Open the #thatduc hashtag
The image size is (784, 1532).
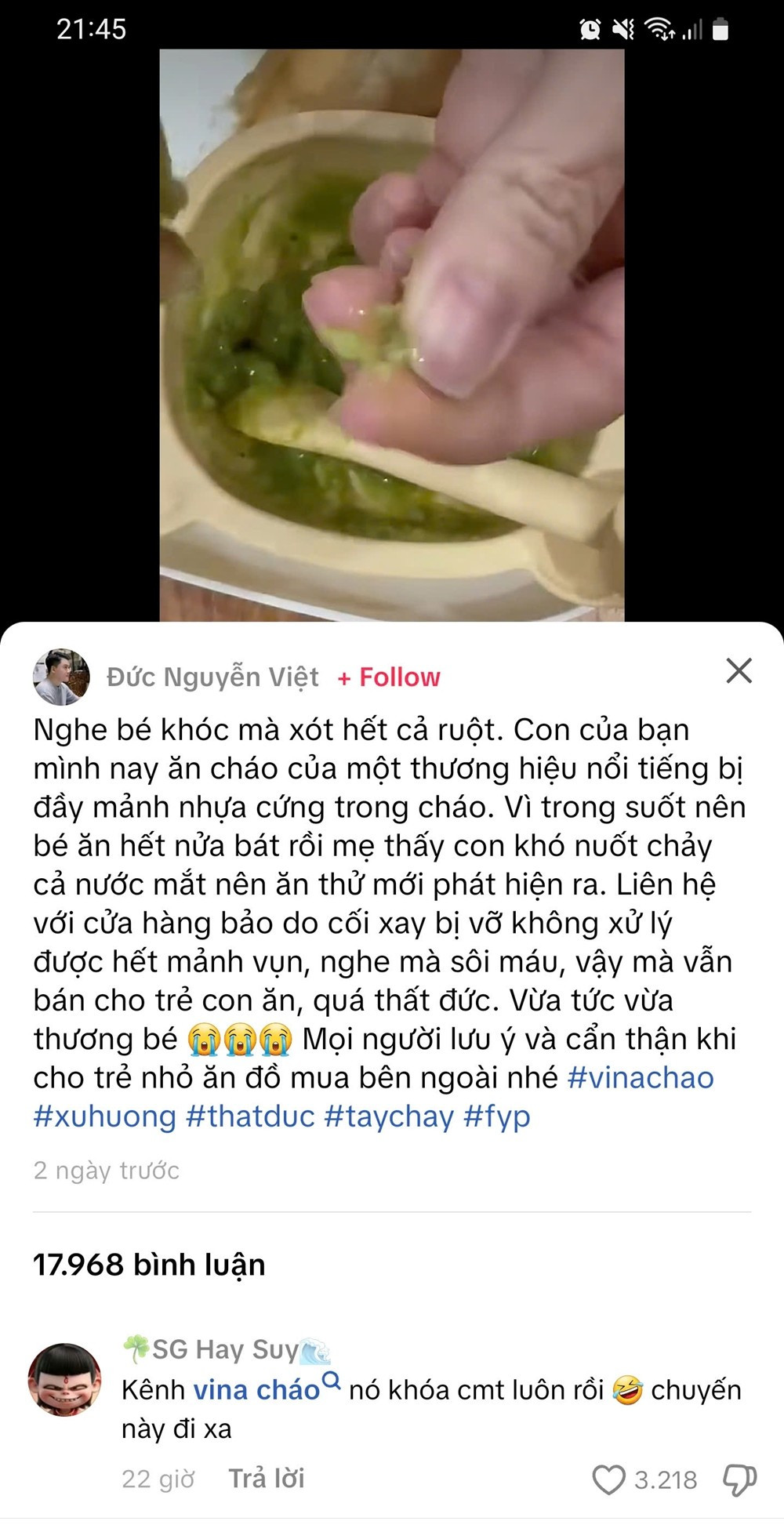(x=250, y=1116)
